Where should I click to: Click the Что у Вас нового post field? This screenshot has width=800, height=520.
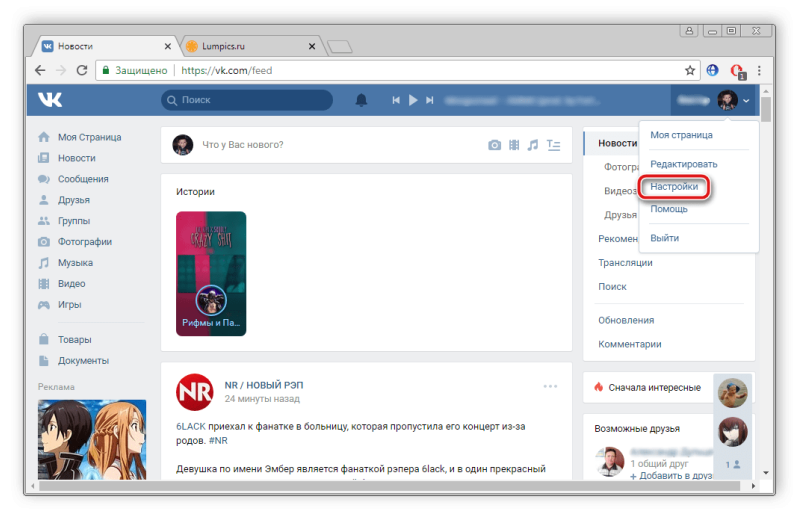(243, 145)
